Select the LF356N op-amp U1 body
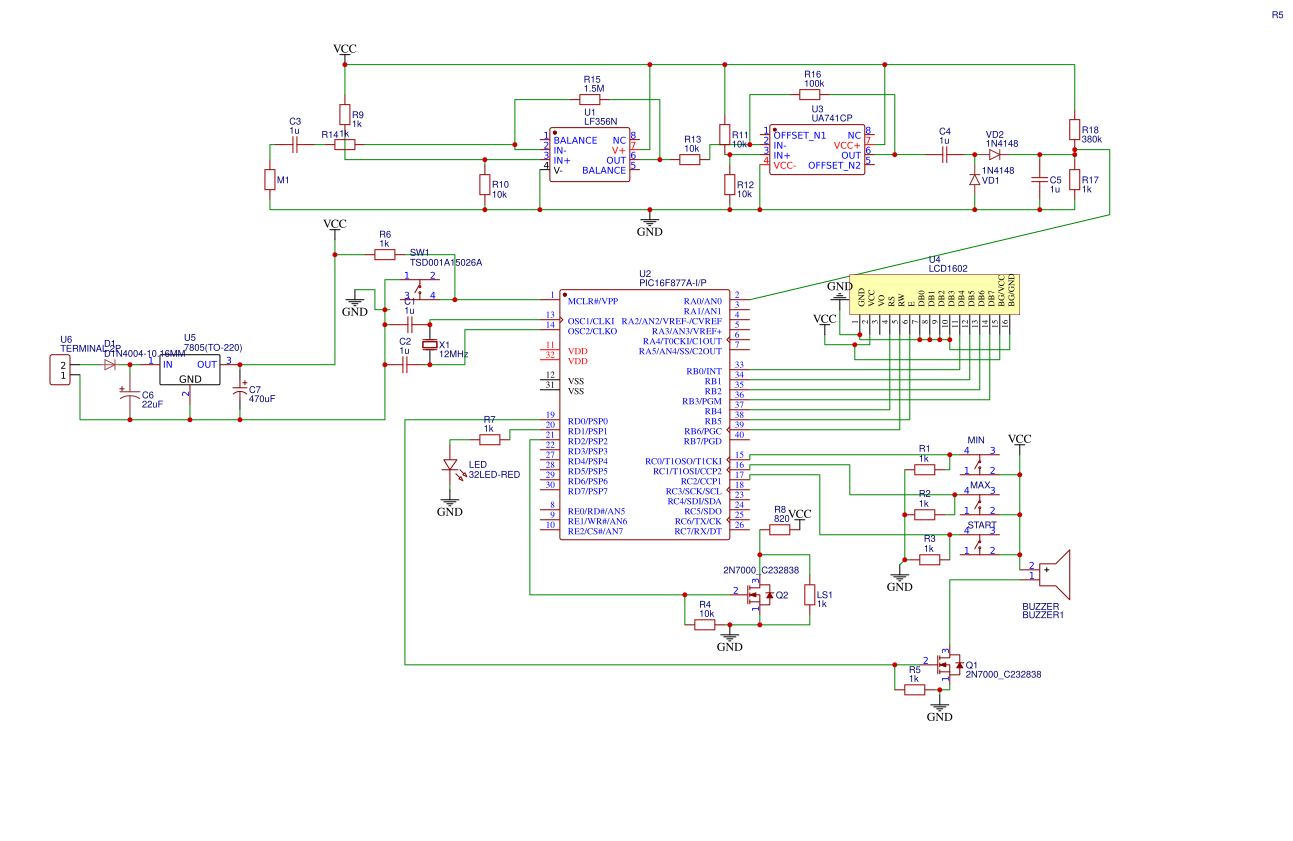This screenshot has height=841, width=1293. click(590, 153)
